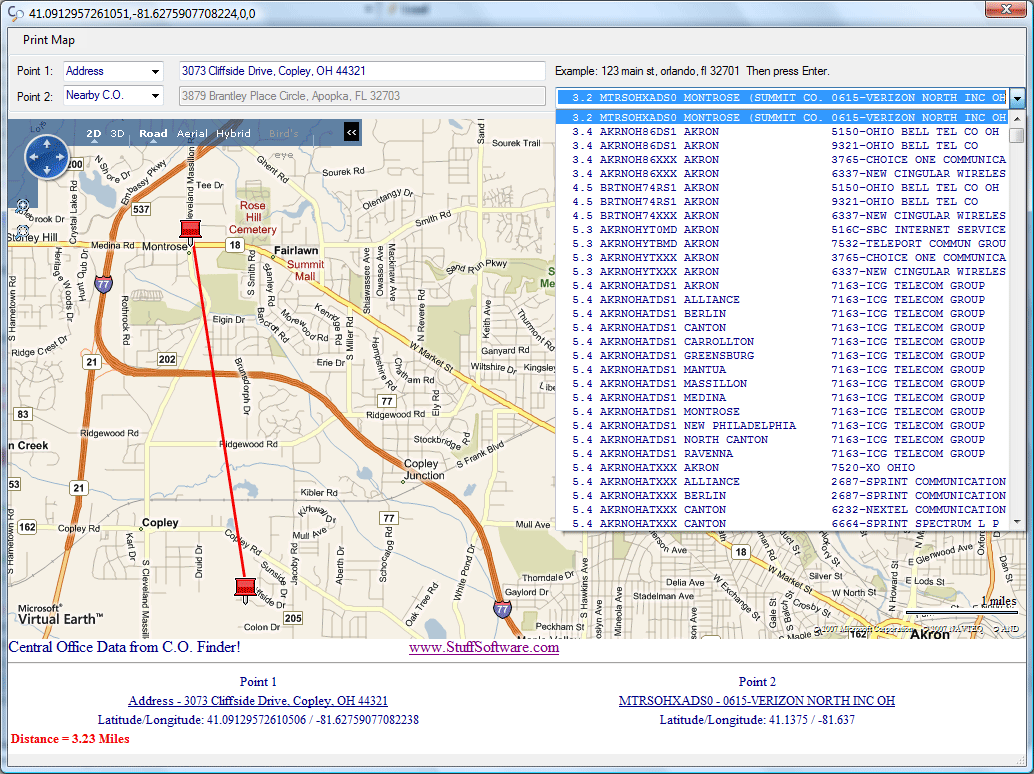
Task: Switch the map to 2D mode
Action: pos(94,133)
